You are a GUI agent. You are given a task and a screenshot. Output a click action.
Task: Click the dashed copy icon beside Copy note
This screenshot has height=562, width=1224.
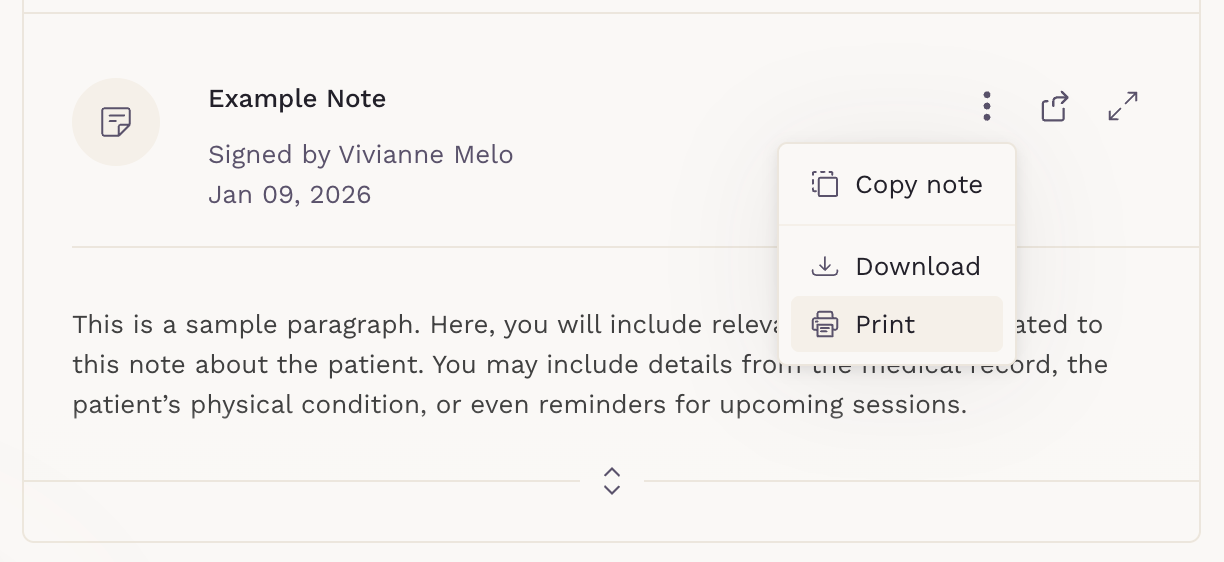point(825,184)
